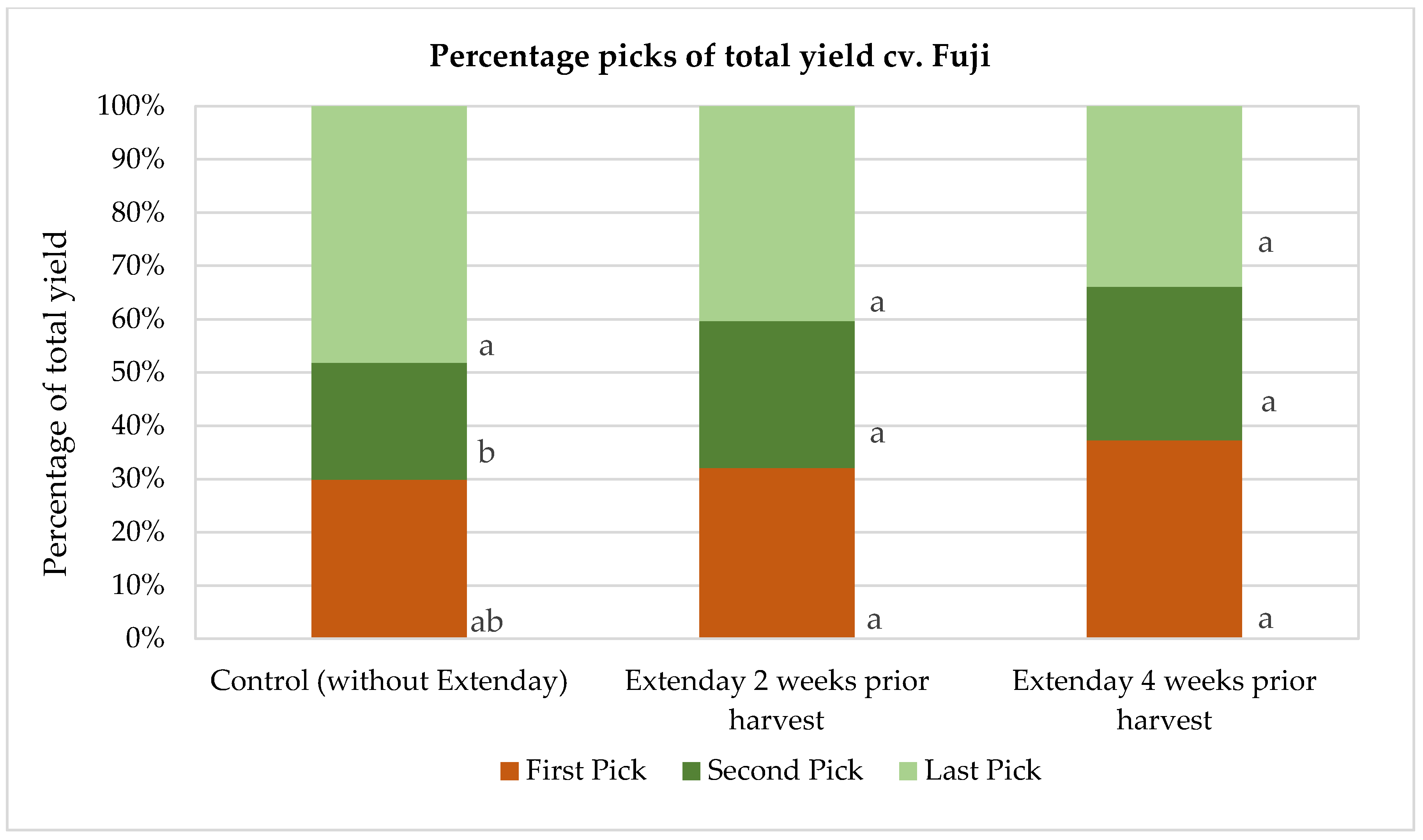The width and height of the screenshot is (1423, 840).
Task: Click the Control bar's orange First Pick segment
Action: coord(389,558)
